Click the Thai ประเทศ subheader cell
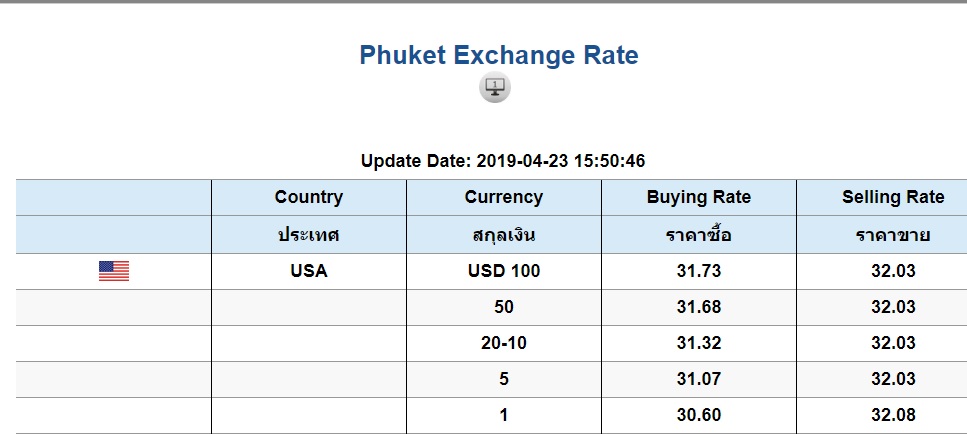The width and height of the screenshot is (967, 434). 308,235
